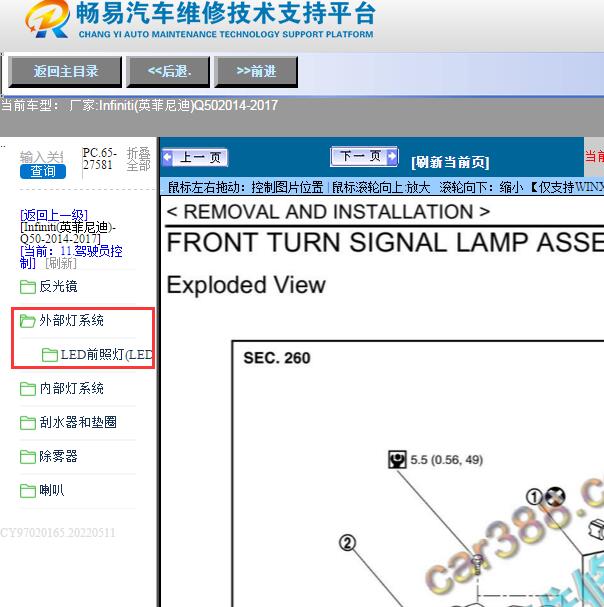Open the next page with 下一页

point(364,156)
